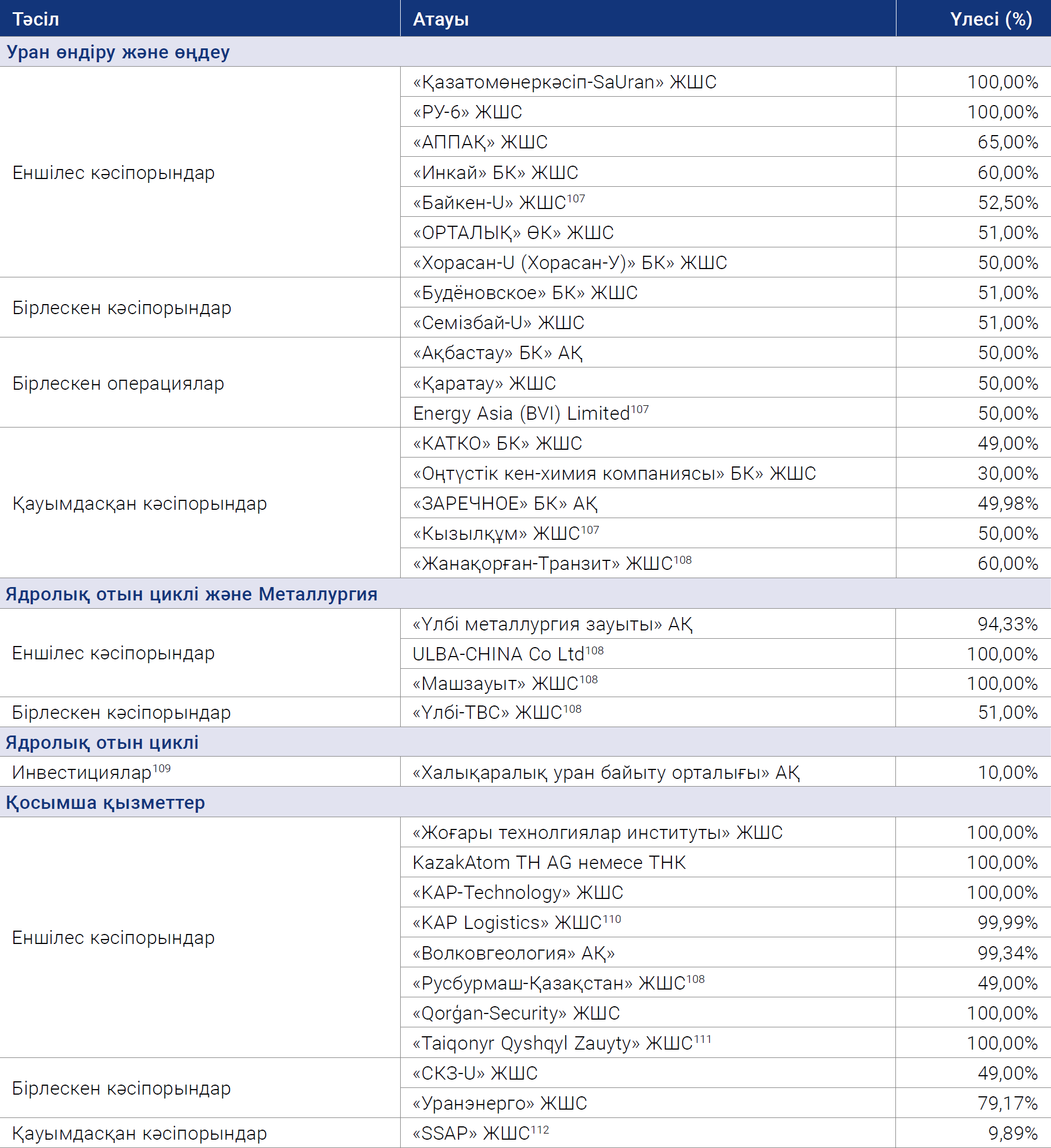
Task: Click footnote 111 beside Taiqonyr Qyshqyl Zauyty
Action: (703, 1039)
